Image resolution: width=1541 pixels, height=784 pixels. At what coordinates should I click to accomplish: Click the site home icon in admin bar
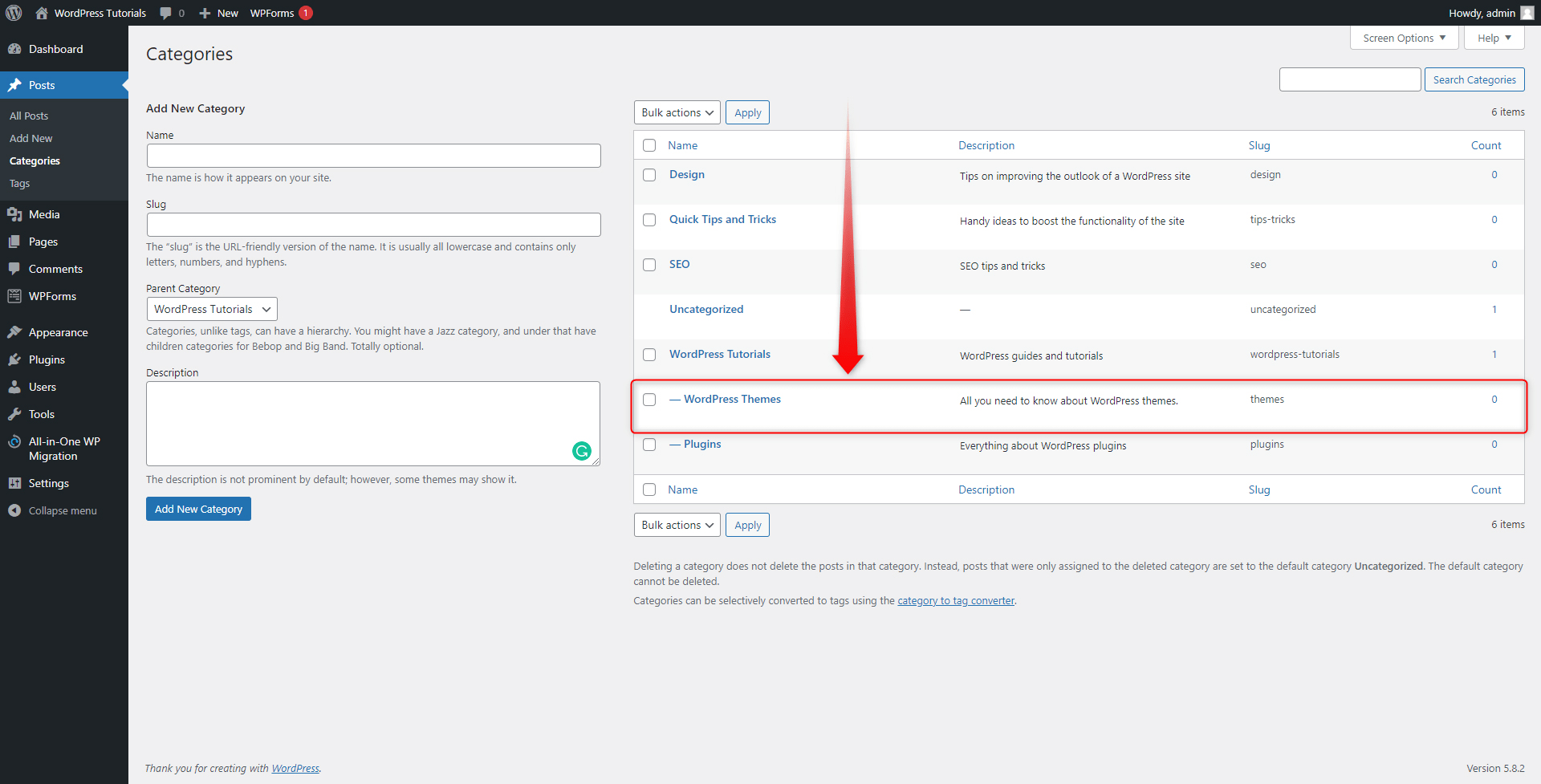point(42,13)
